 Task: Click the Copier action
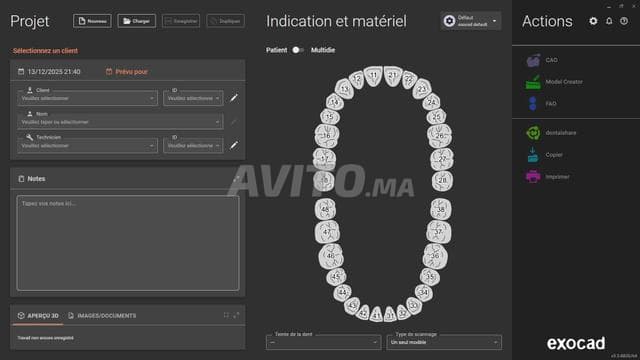(x=544, y=155)
